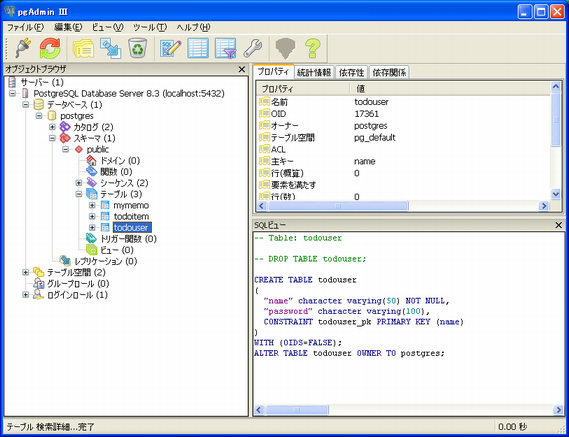Expand the テーブル空間 (2) node
The image size is (569, 437).
25,272
